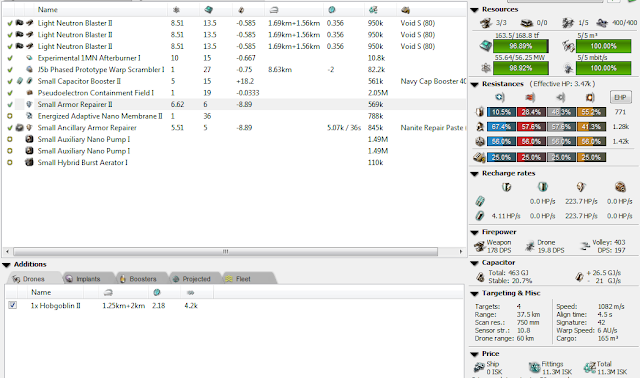The height and width of the screenshot is (378, 640).
Task: Collapse the Price section
Action: point(474,354)
